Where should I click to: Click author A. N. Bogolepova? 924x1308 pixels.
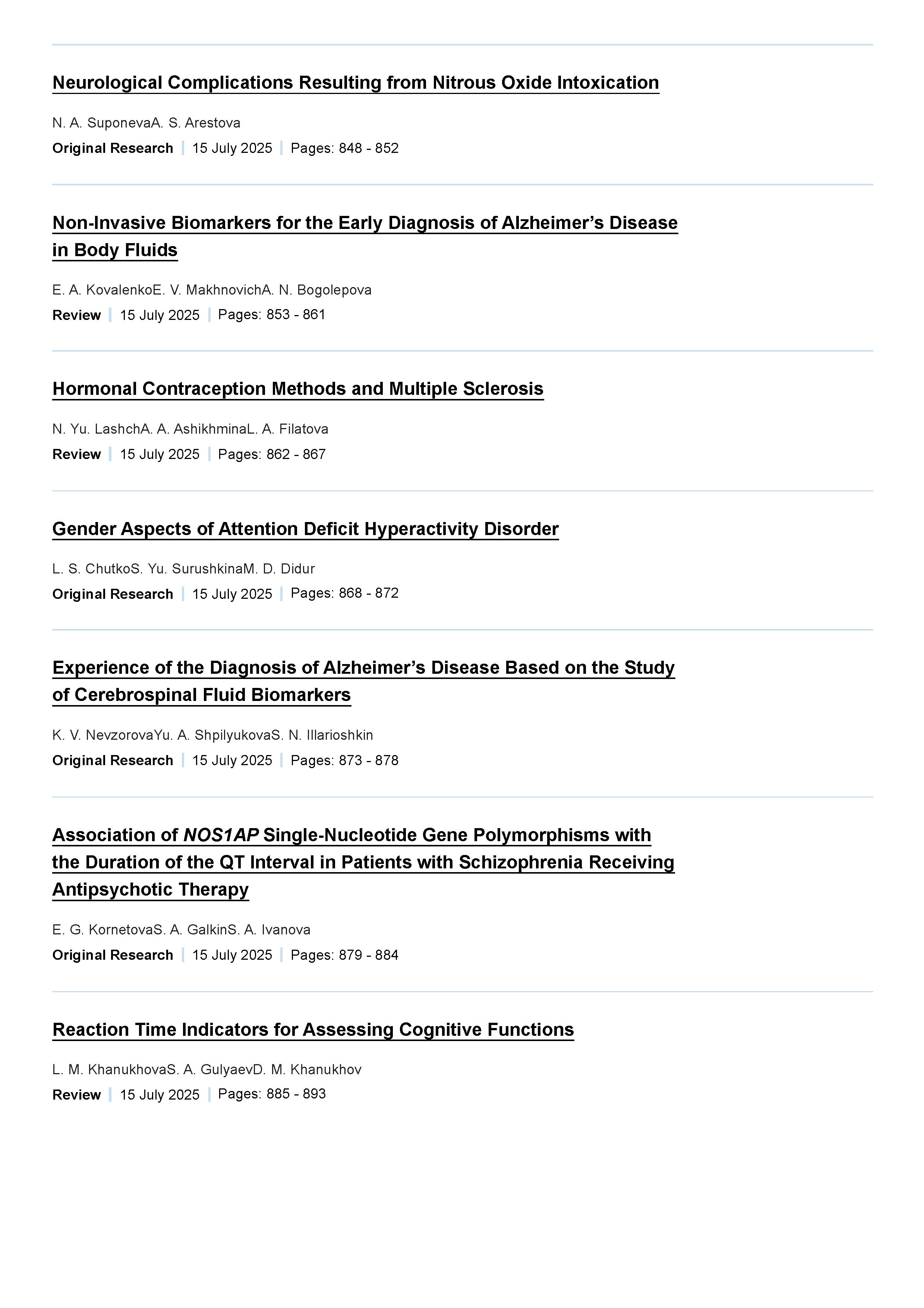click(317, 290)
